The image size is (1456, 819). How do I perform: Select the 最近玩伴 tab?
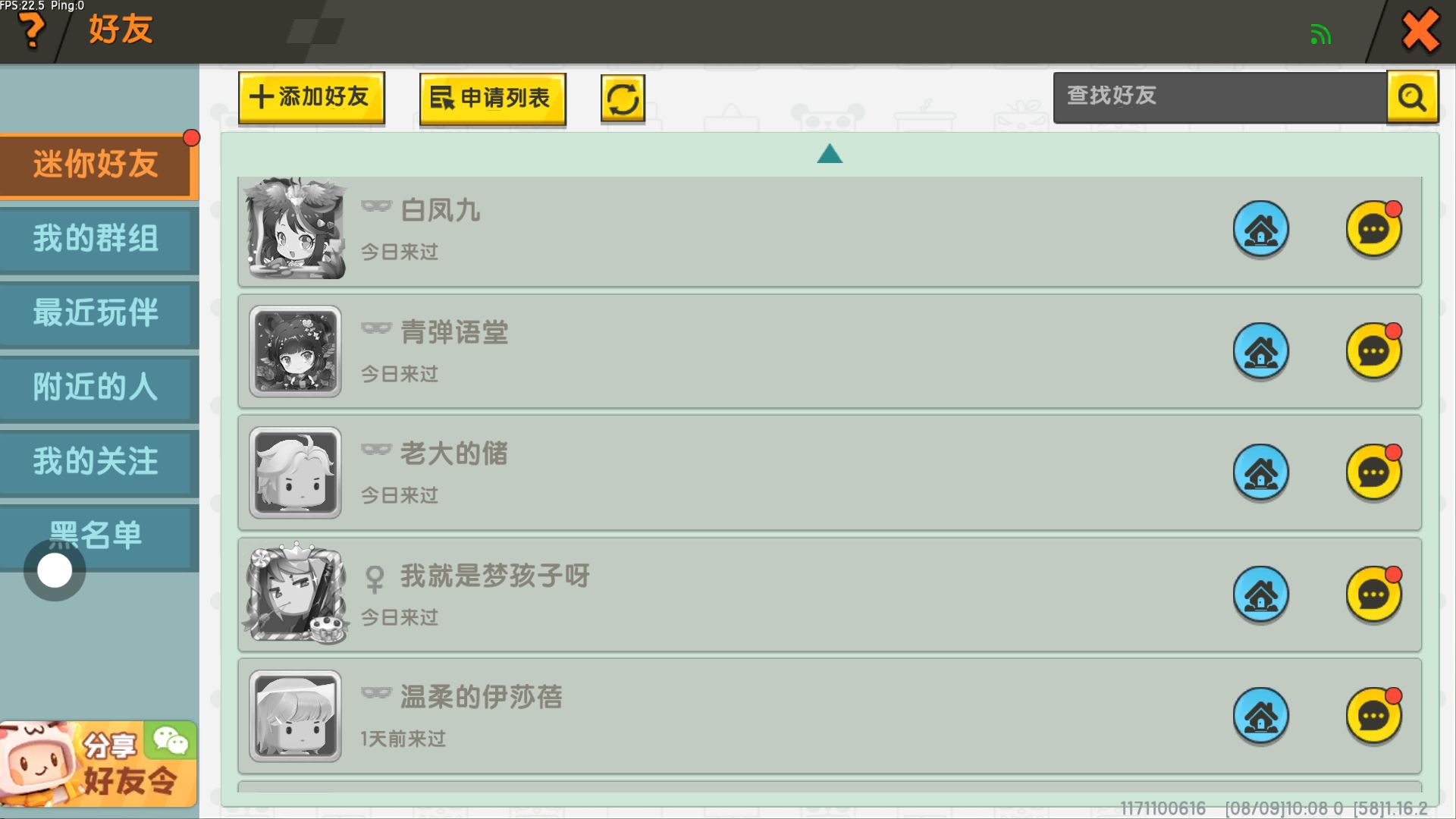point(98,314)
